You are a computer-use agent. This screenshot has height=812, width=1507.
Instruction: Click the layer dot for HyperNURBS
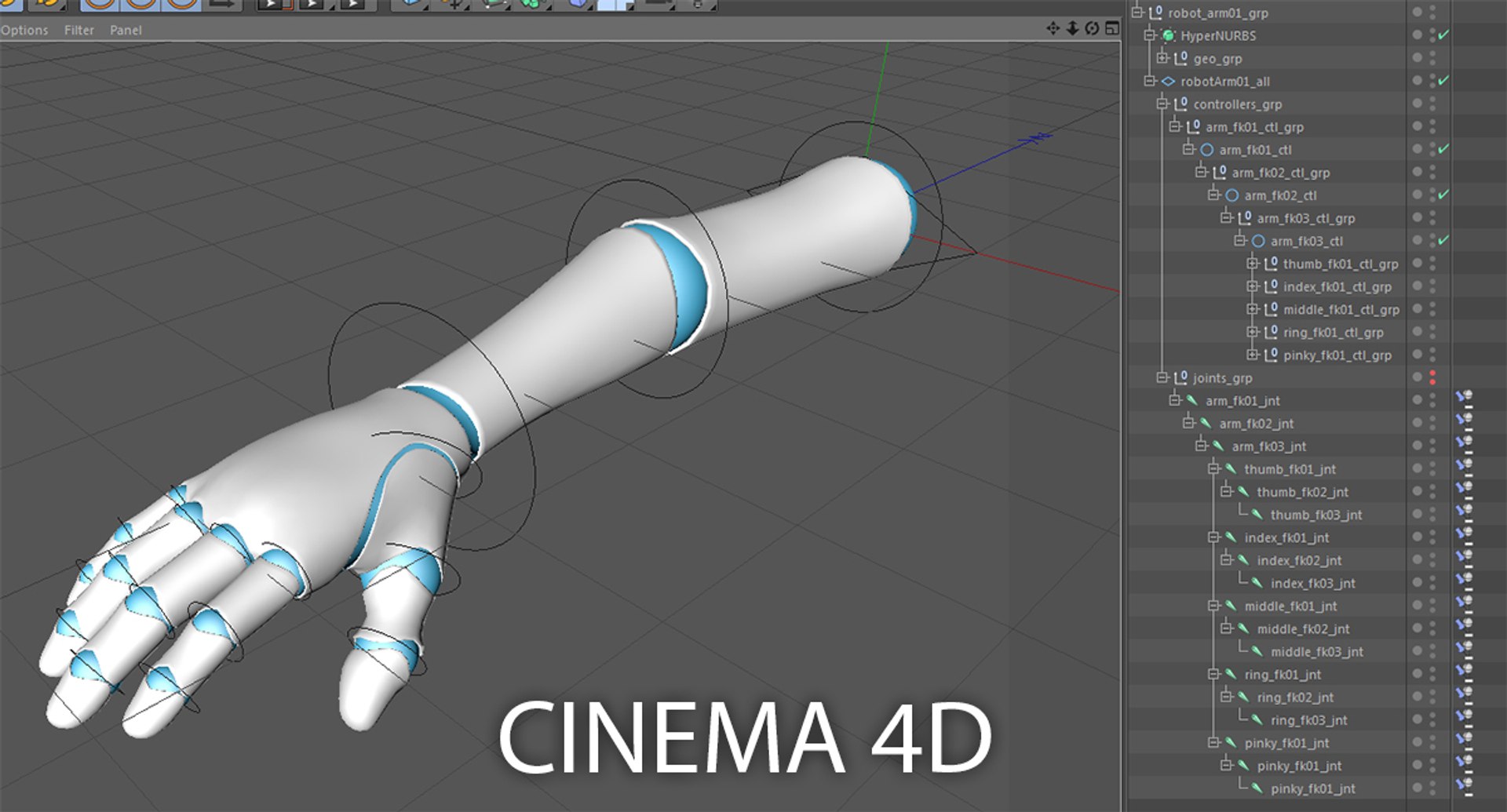point(1418,35)
